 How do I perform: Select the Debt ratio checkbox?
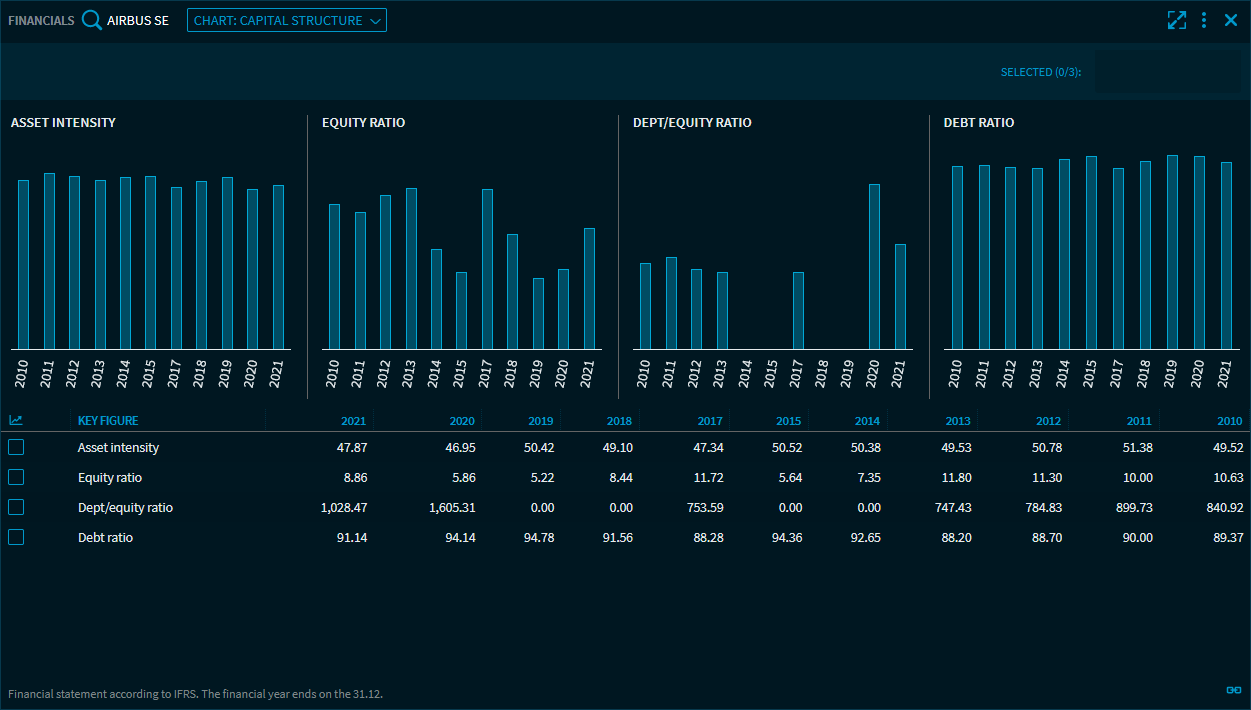[16, 537]
